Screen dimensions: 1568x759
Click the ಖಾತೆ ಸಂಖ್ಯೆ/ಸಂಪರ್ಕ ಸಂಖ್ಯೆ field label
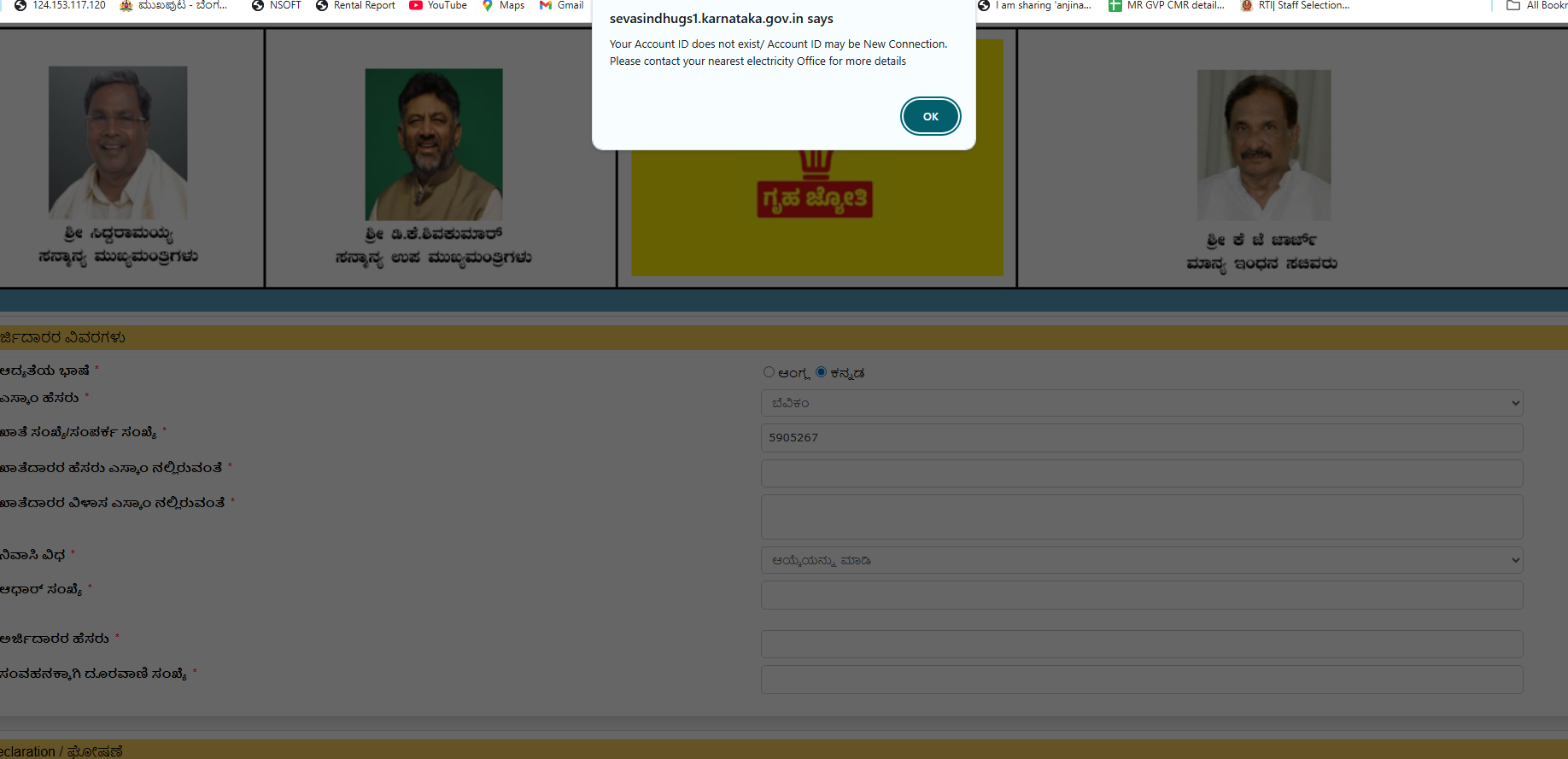(x=79, y=433)
